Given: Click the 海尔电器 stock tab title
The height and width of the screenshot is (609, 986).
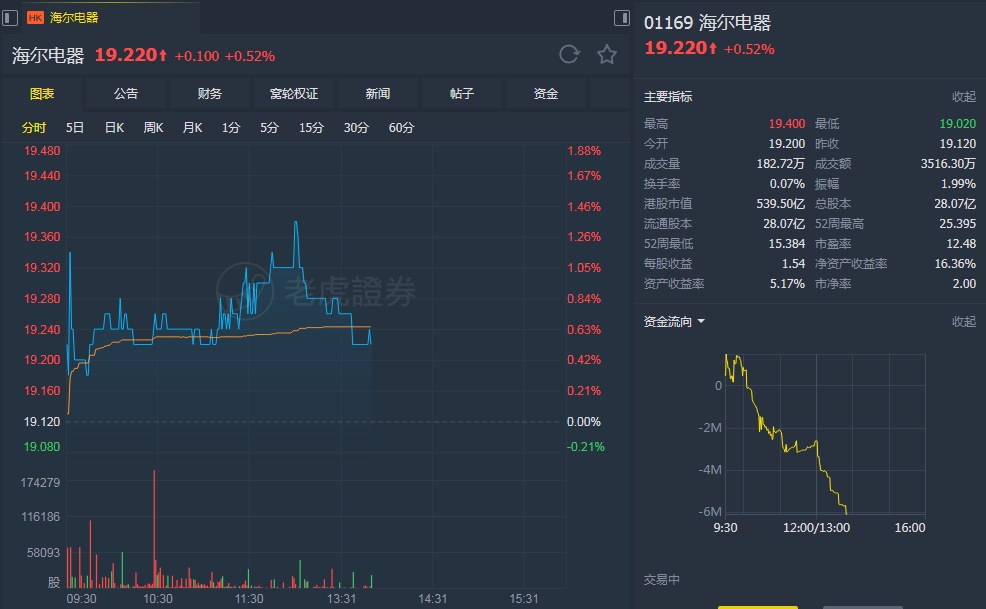Looking at the screenshot, I should [x=74, y=18].
